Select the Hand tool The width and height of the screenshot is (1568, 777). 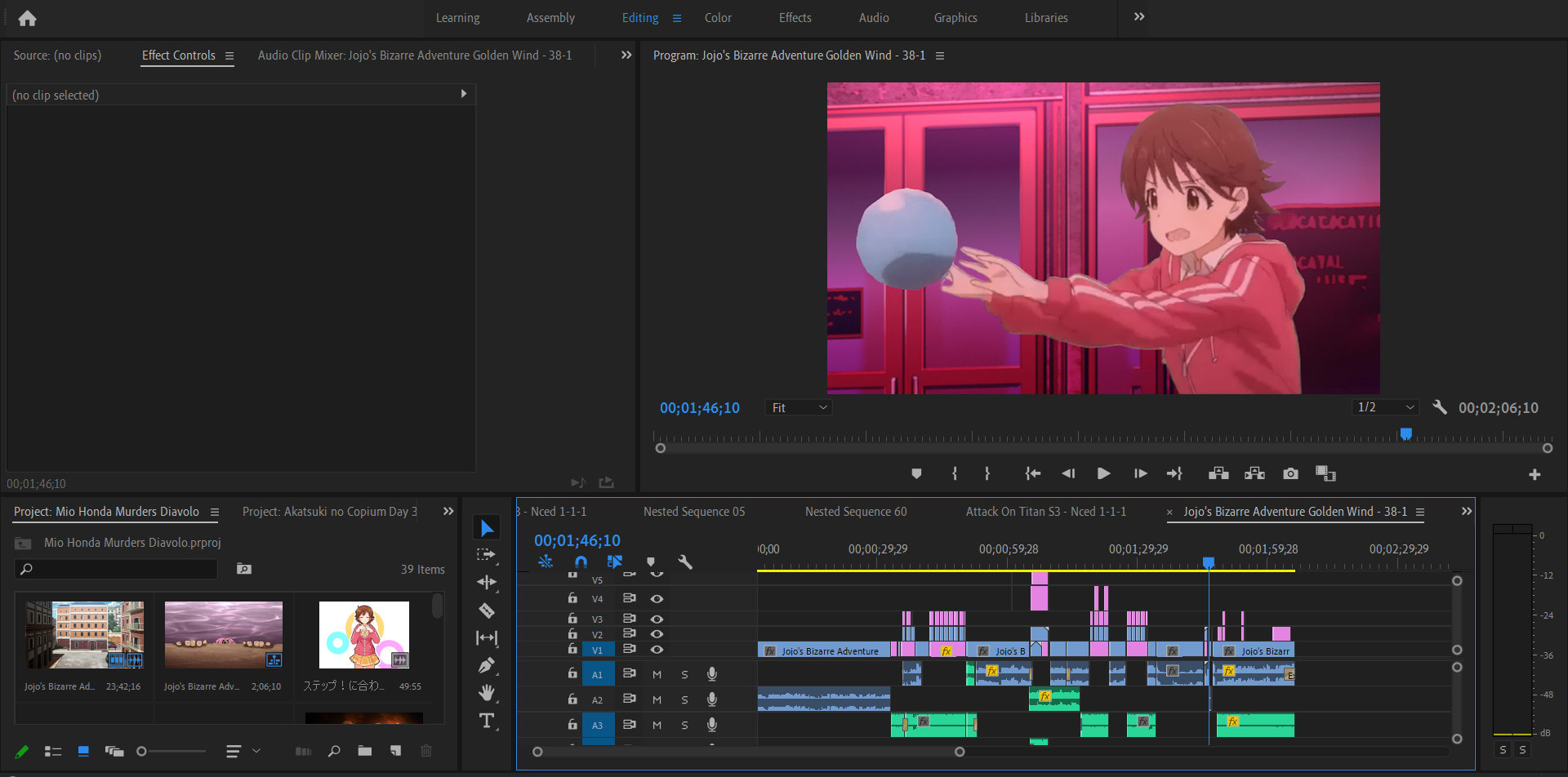(487, 693)
